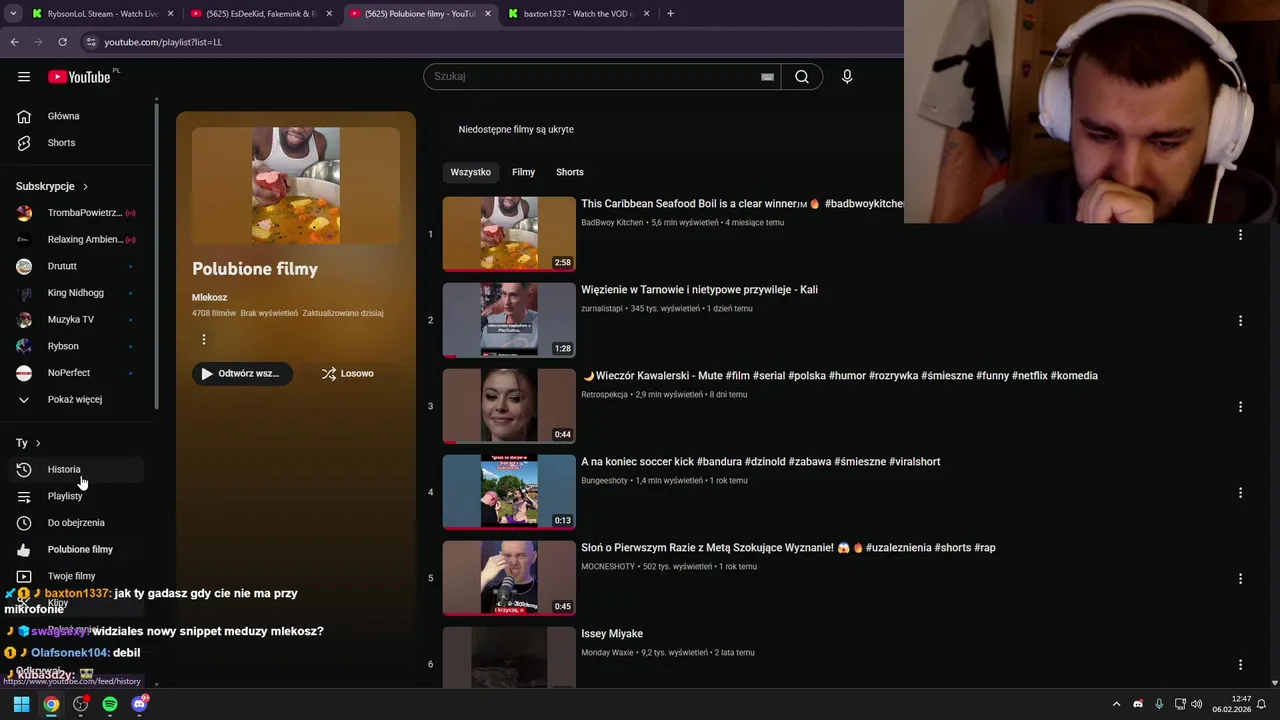Open taskbar volume control
Viewport: 1280px width, 720px height.
pos(1197,704)
